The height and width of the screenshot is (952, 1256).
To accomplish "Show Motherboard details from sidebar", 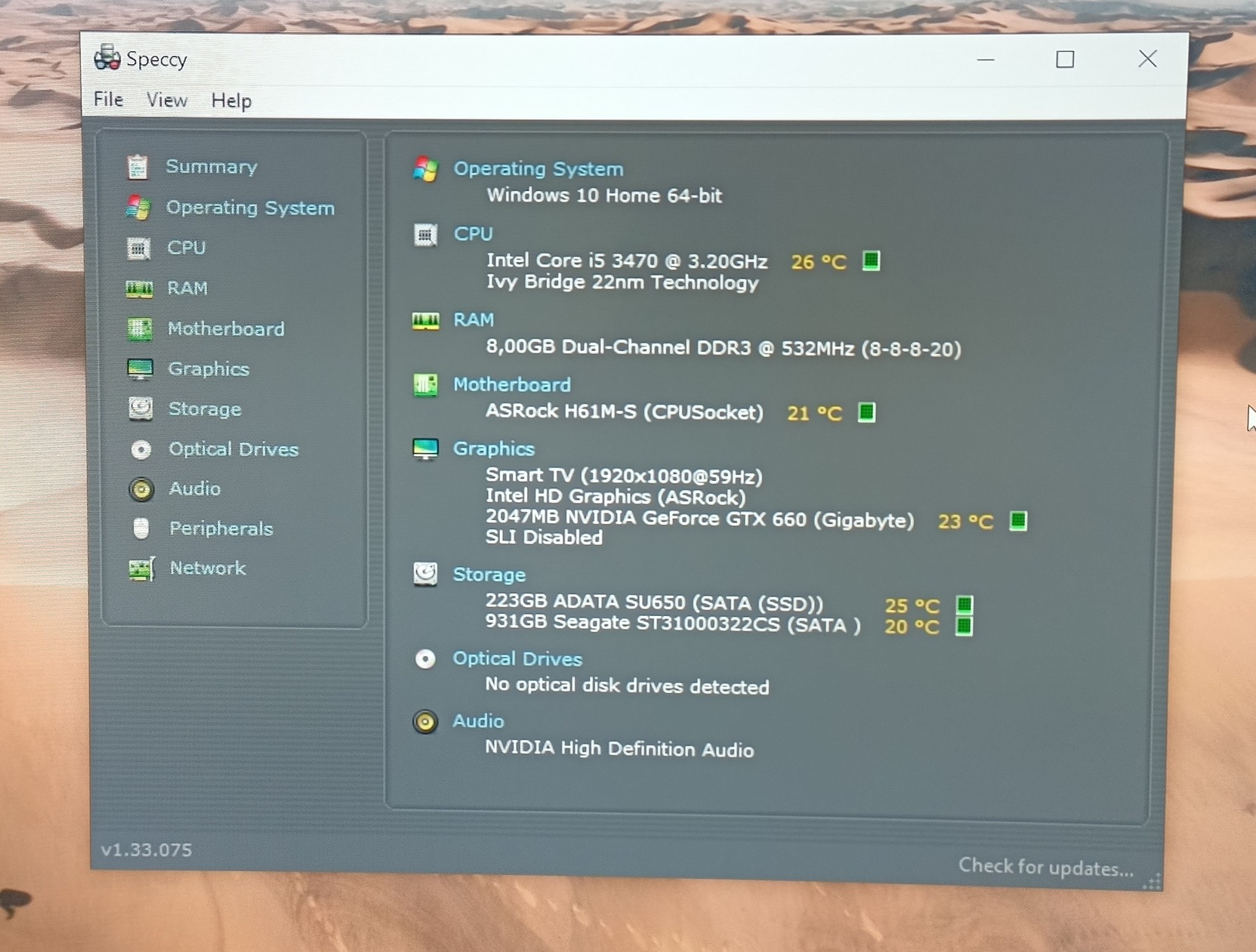I will coord(226,328).
